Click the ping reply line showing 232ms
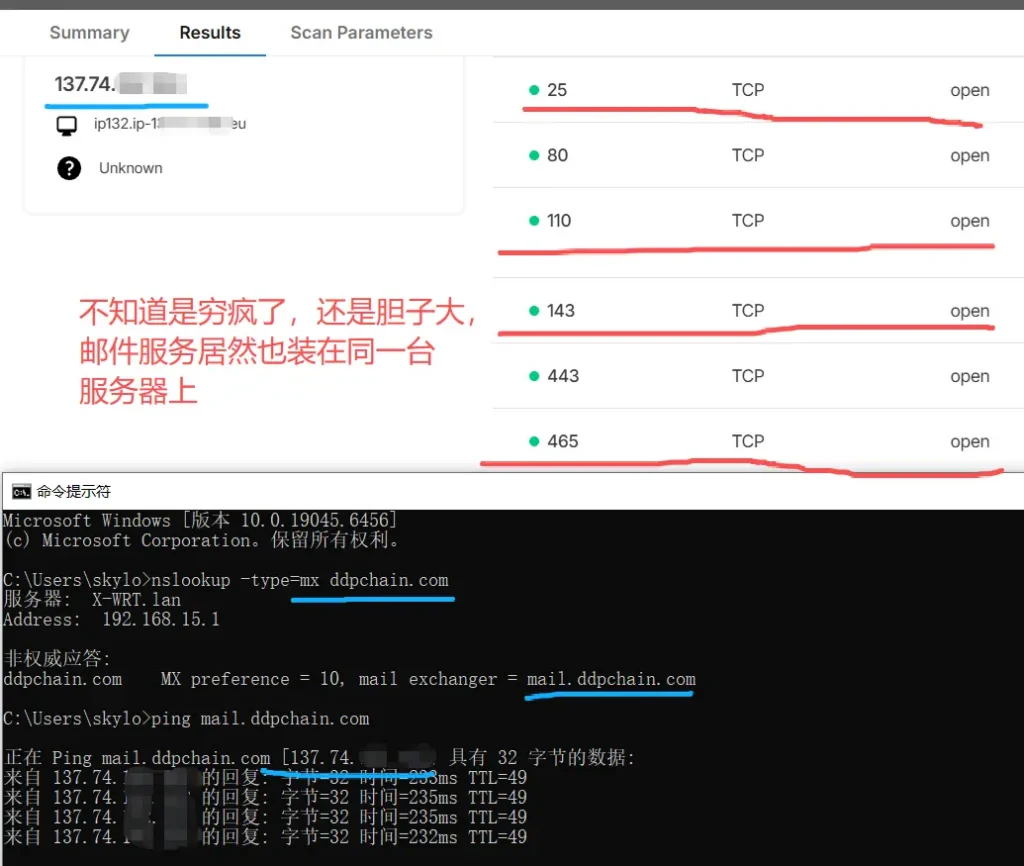This screenshot has height=866, width=1024. click(x=265, y=837)
